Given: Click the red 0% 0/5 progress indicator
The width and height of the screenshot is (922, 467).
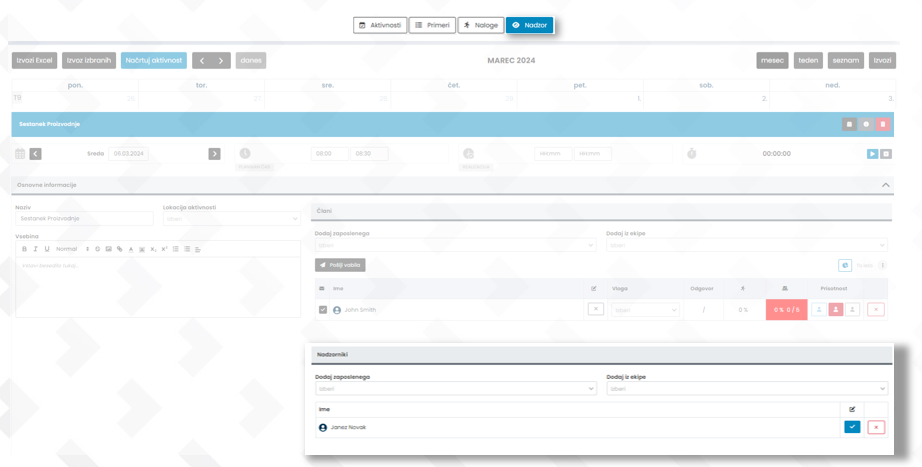Looking at the screenshot, I should (x=786, y=310).
